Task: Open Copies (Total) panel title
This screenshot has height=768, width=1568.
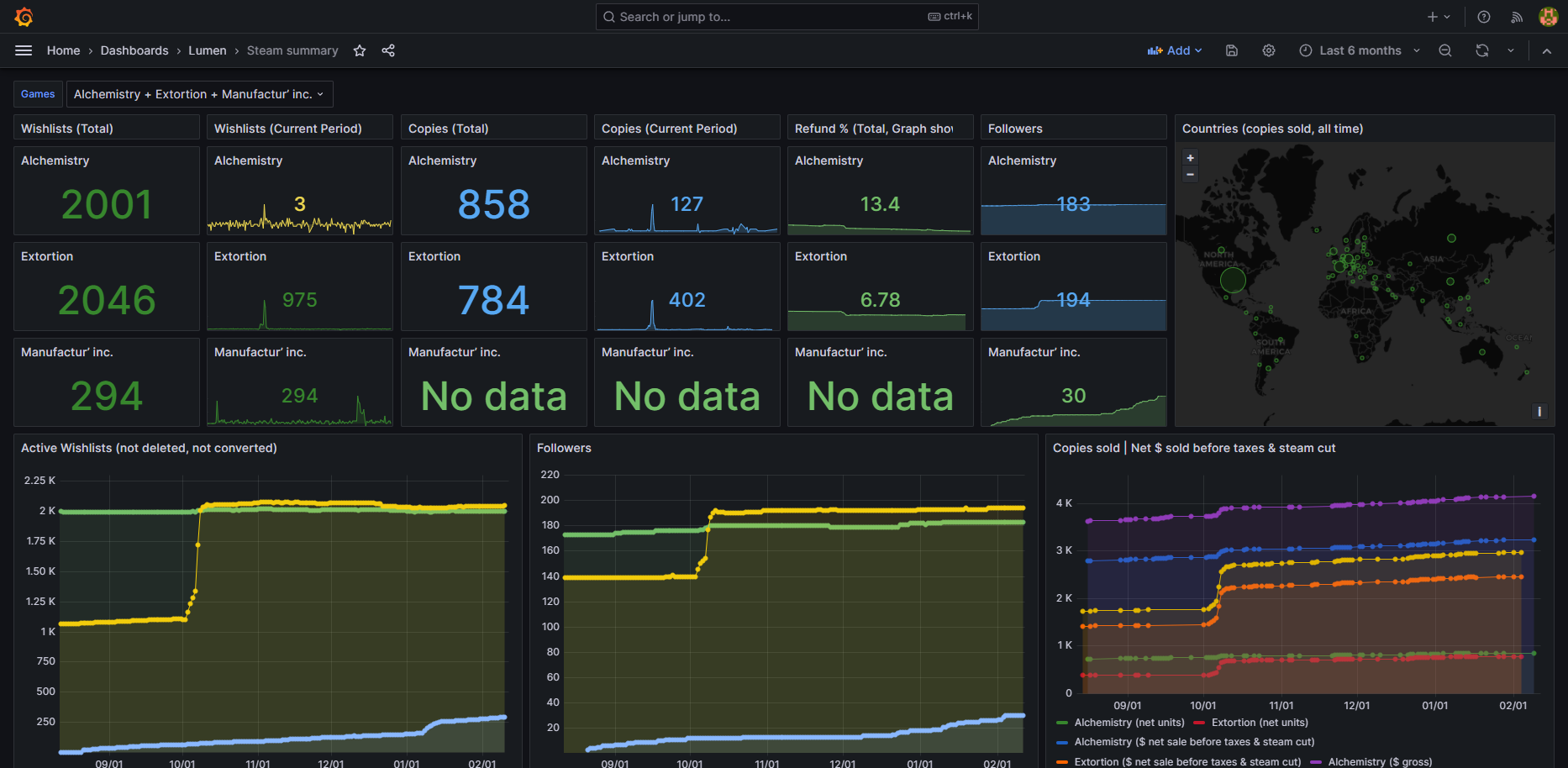Action: tap(449, 129)
